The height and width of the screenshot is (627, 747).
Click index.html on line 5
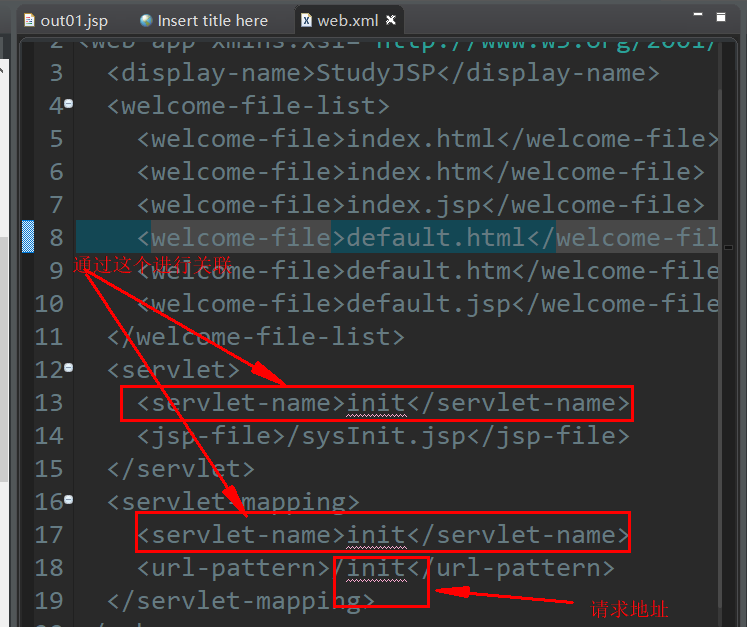pyautogui.click(x=421, y=139)
